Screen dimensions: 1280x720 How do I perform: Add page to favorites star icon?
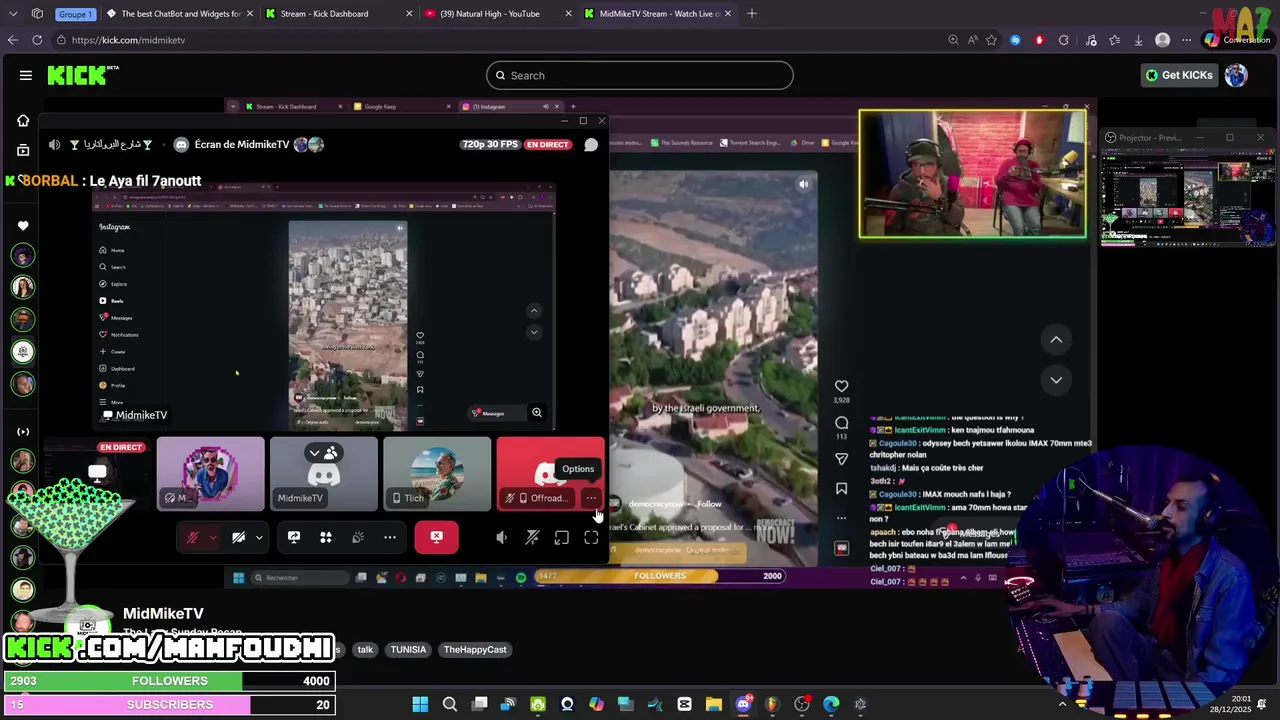tap(991, 40)
